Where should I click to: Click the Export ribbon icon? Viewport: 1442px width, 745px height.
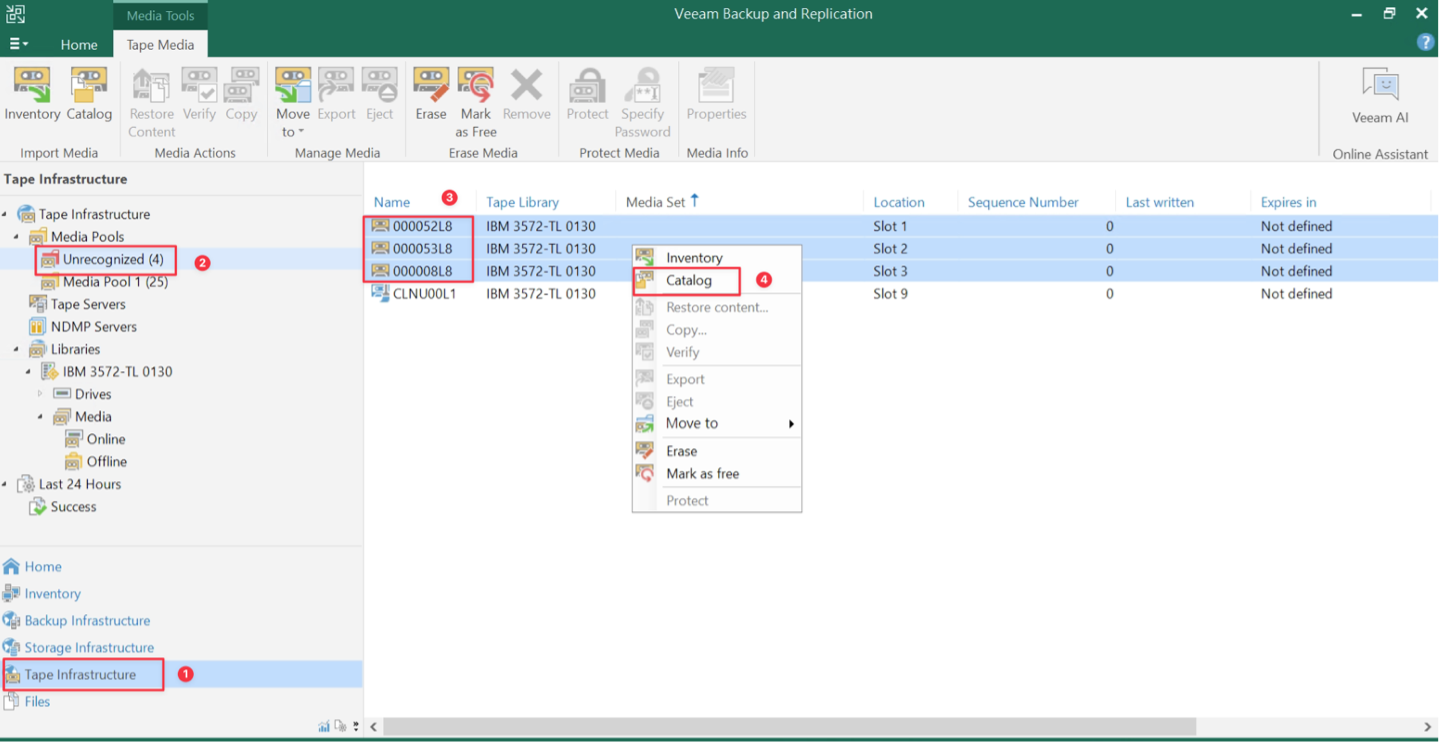tap(336, 95)
